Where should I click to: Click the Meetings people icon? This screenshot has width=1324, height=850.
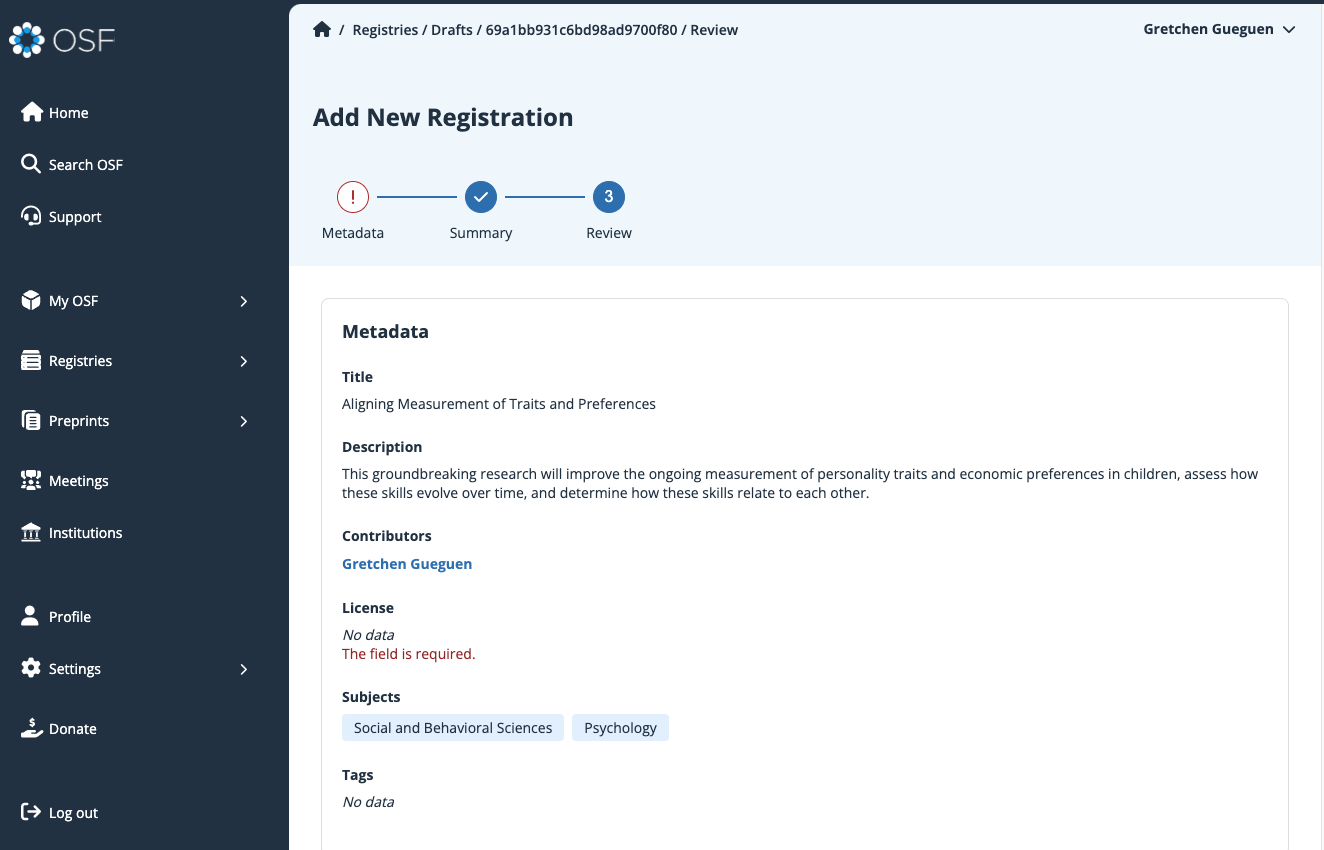click(31, 480)
